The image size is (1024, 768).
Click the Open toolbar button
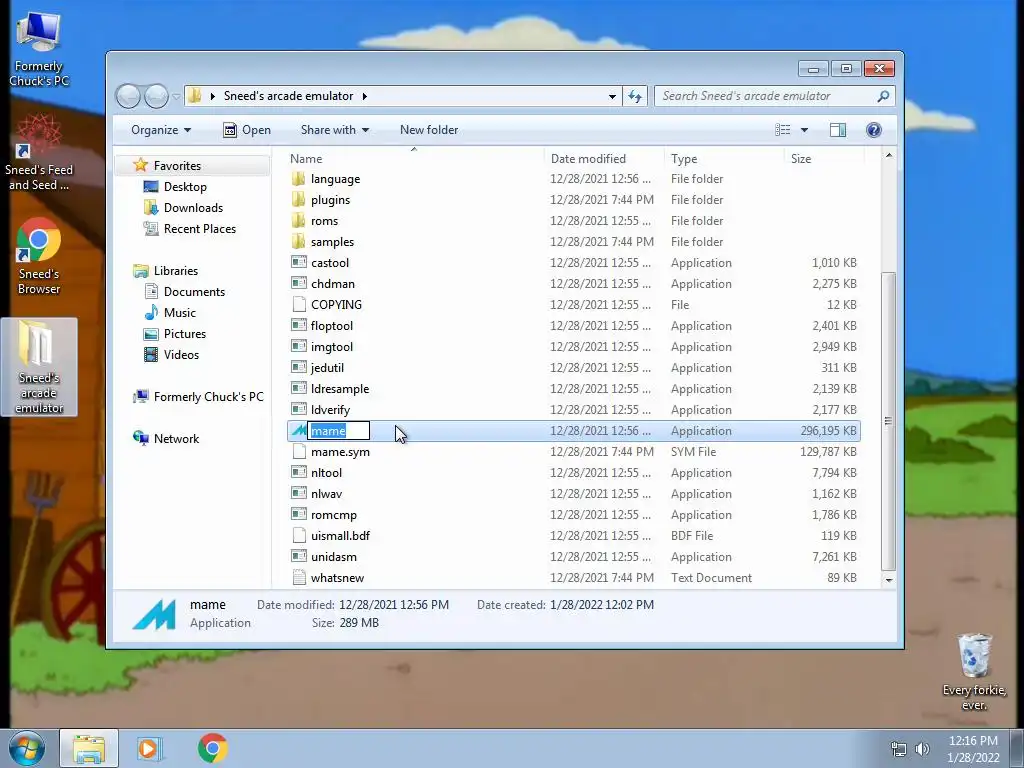(247, 130)
